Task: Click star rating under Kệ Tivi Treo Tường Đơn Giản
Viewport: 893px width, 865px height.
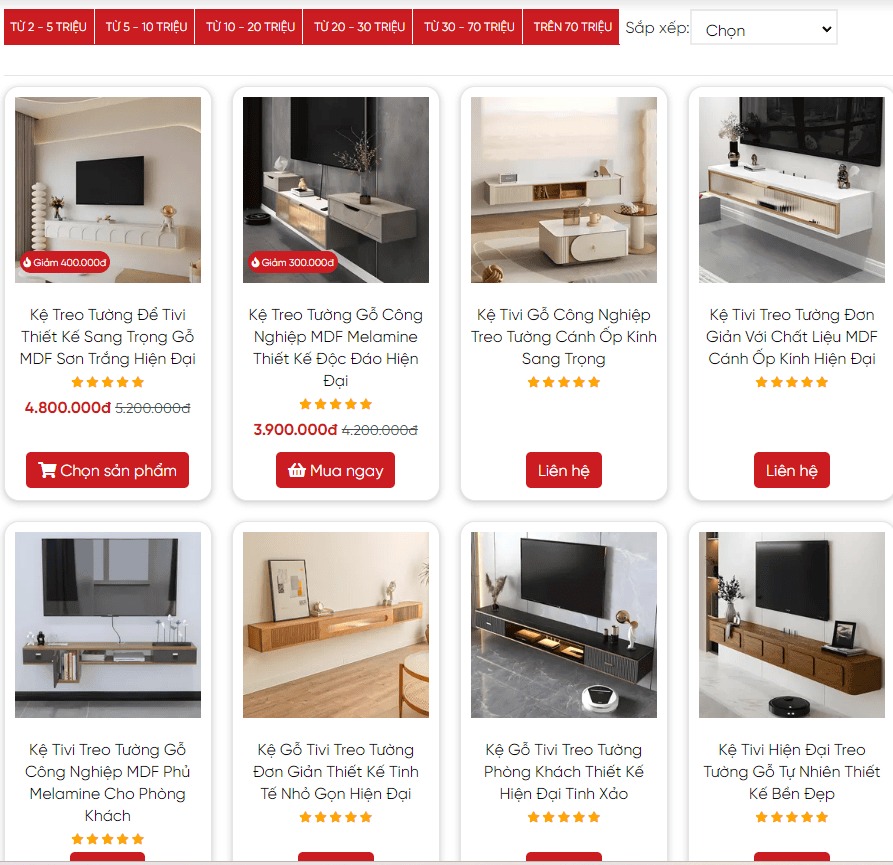Action: (792, 382)
